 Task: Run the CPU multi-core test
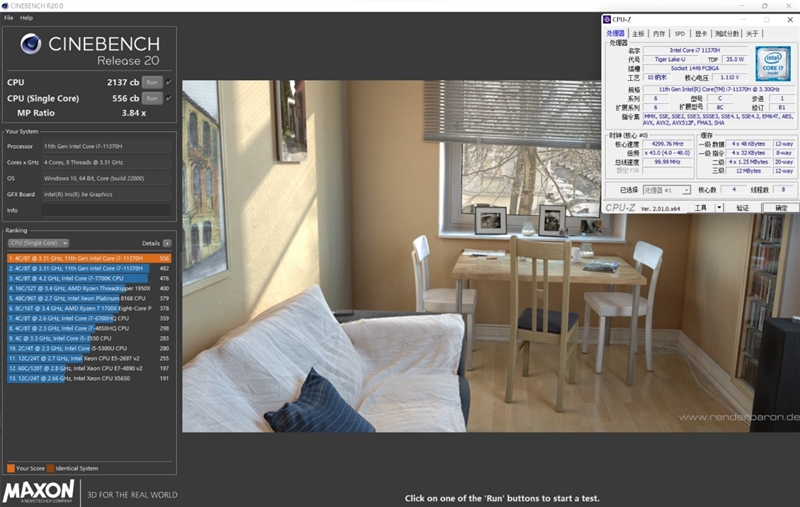tap(152, 82)
